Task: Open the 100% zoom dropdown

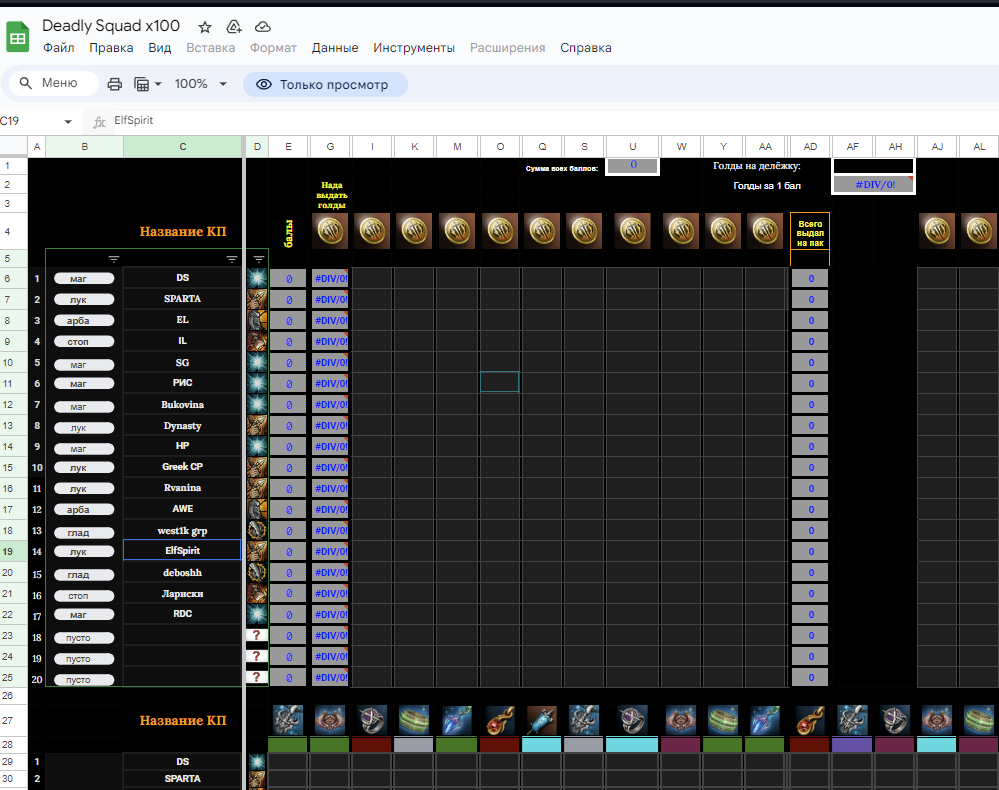Action: pos(201,84)
